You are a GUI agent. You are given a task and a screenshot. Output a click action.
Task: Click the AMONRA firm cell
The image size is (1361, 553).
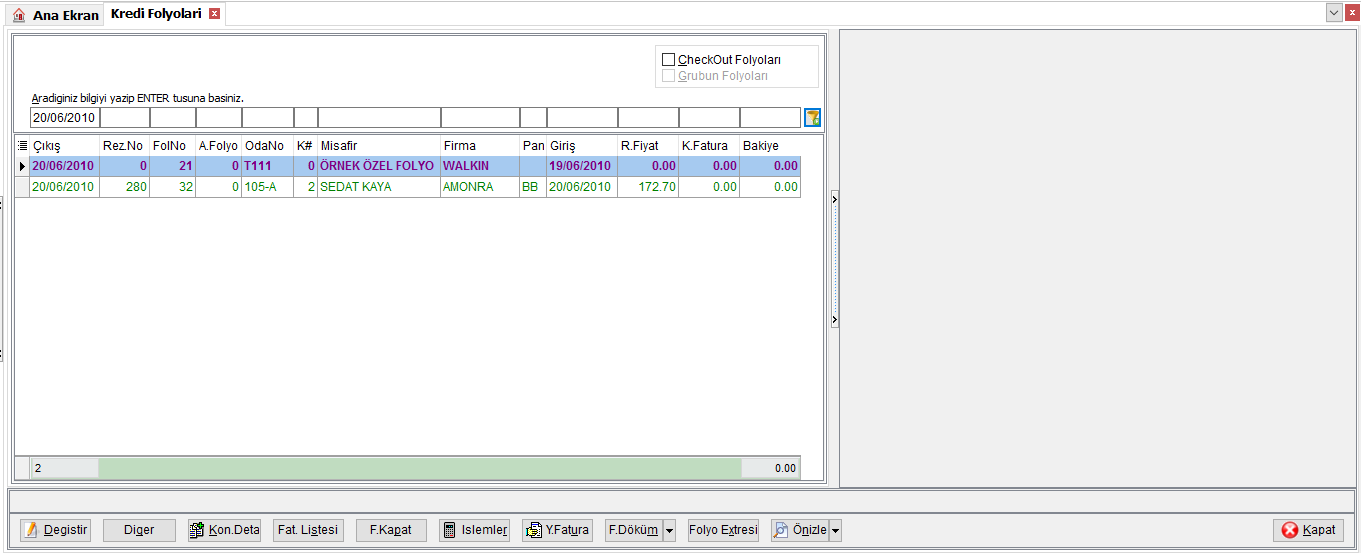(x=480, y=187)
